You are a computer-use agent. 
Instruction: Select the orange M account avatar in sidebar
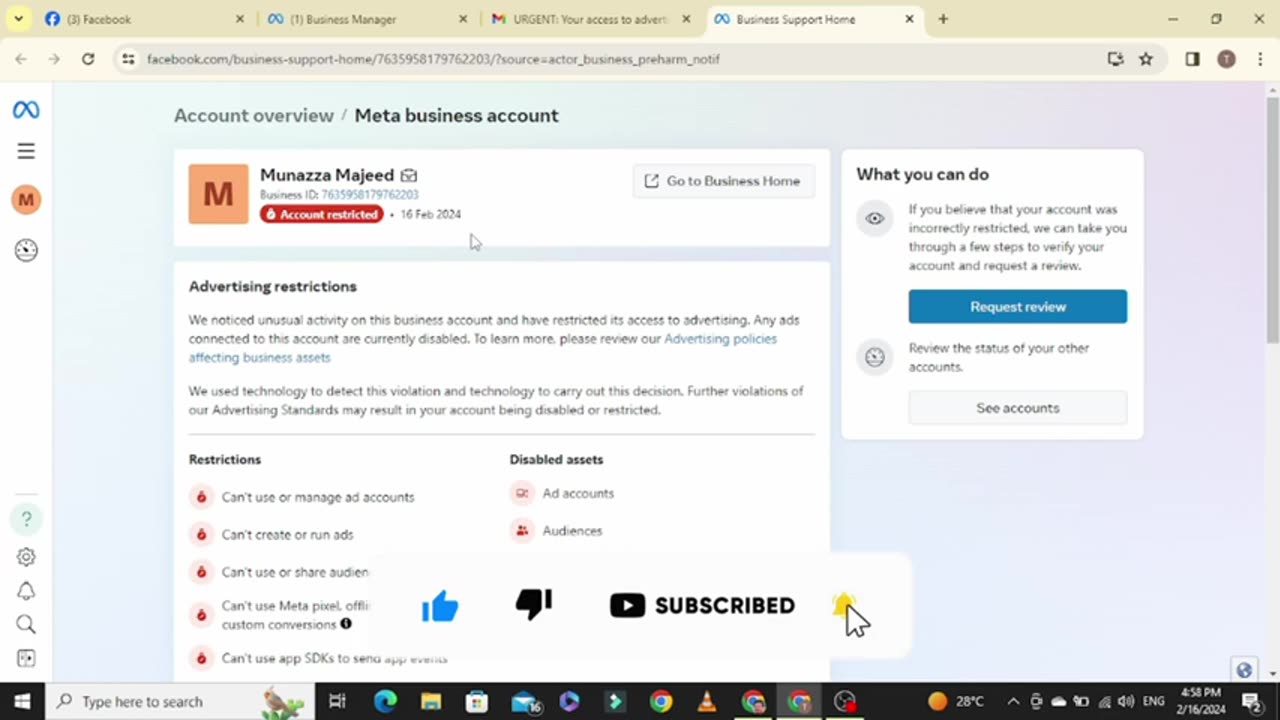point(26,199)
